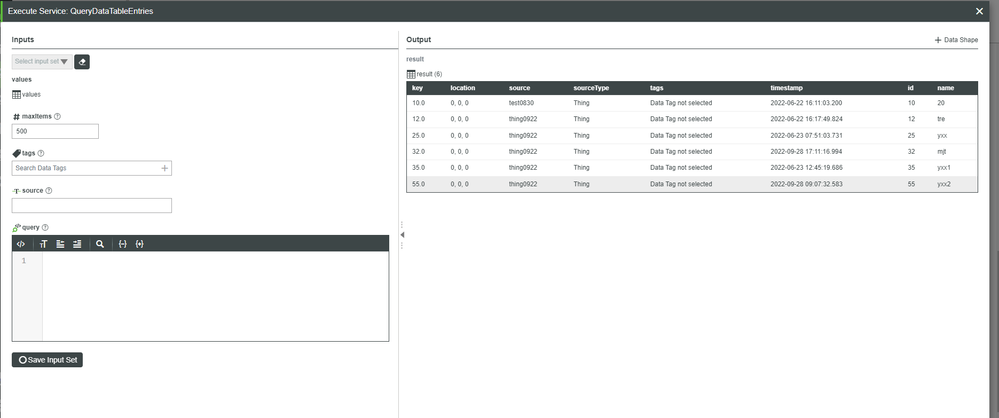999x418 pixels.
Task: Click the sourceType column header
Action: [x=591, y=88]
